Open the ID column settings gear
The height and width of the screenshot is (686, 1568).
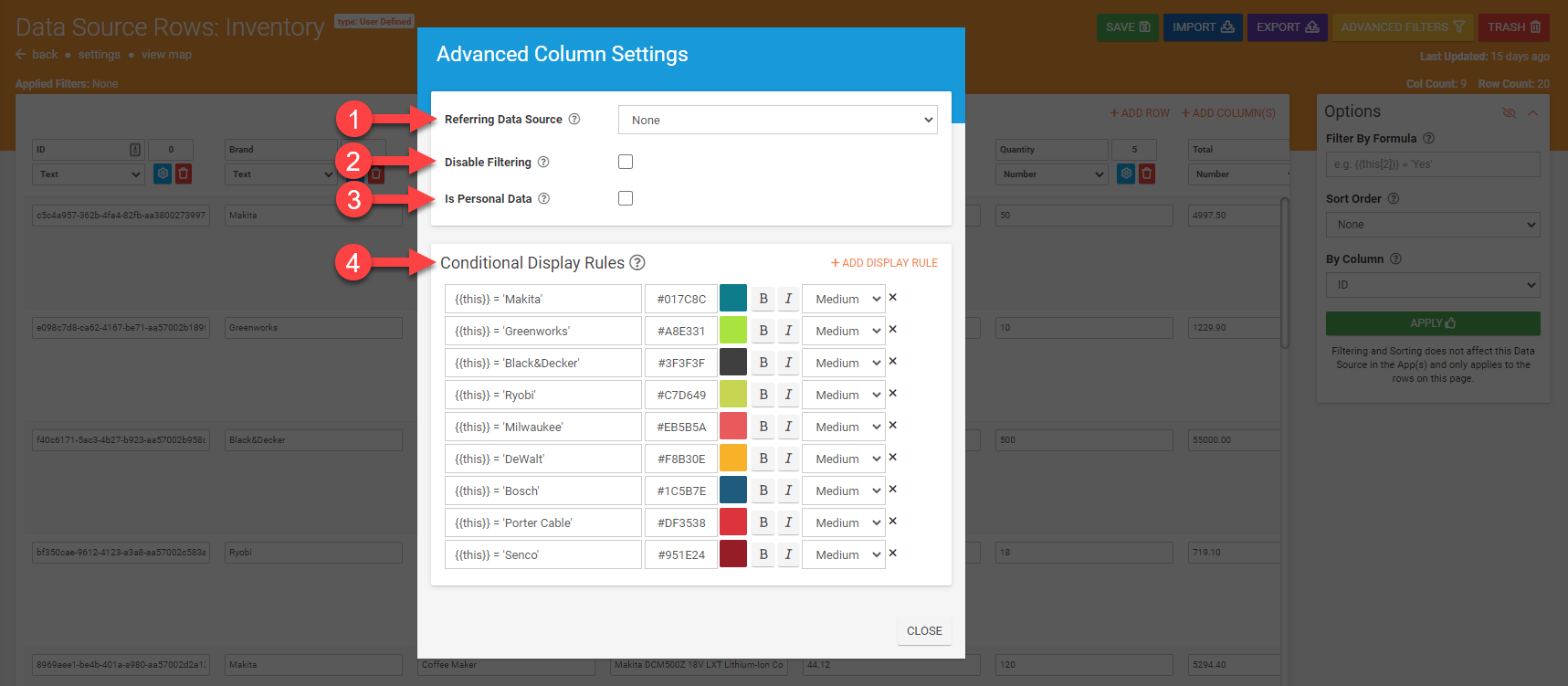point(163,174)
